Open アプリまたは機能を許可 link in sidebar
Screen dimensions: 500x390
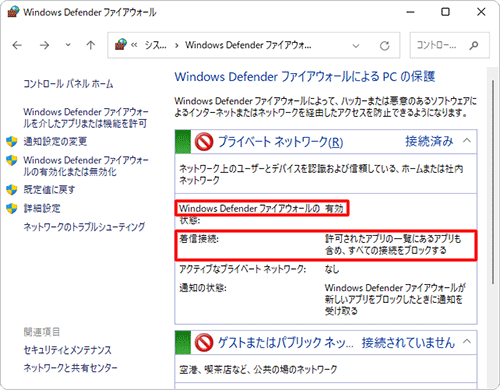[86, 118]
